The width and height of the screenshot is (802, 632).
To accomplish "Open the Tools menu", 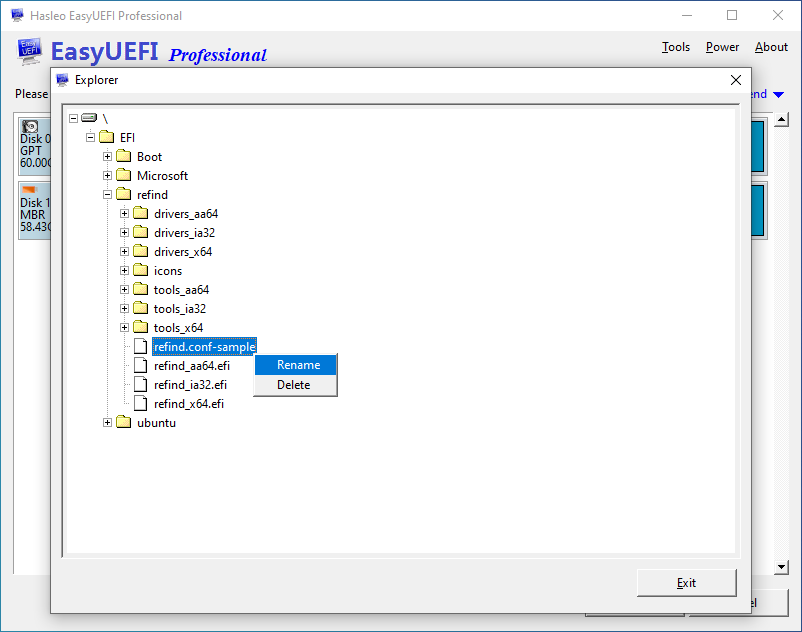I will click(x=676, y=47).
